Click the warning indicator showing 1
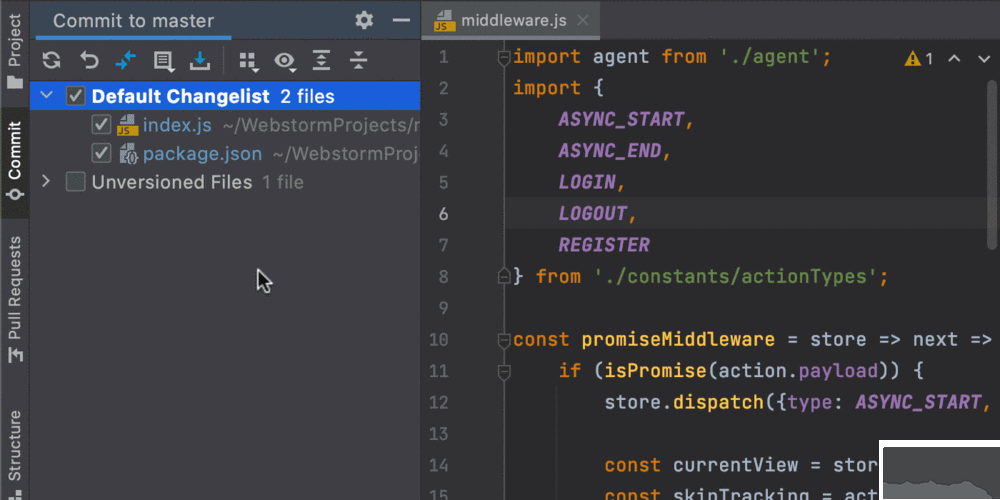This screenshot has height=500, width=1000. 919,59
